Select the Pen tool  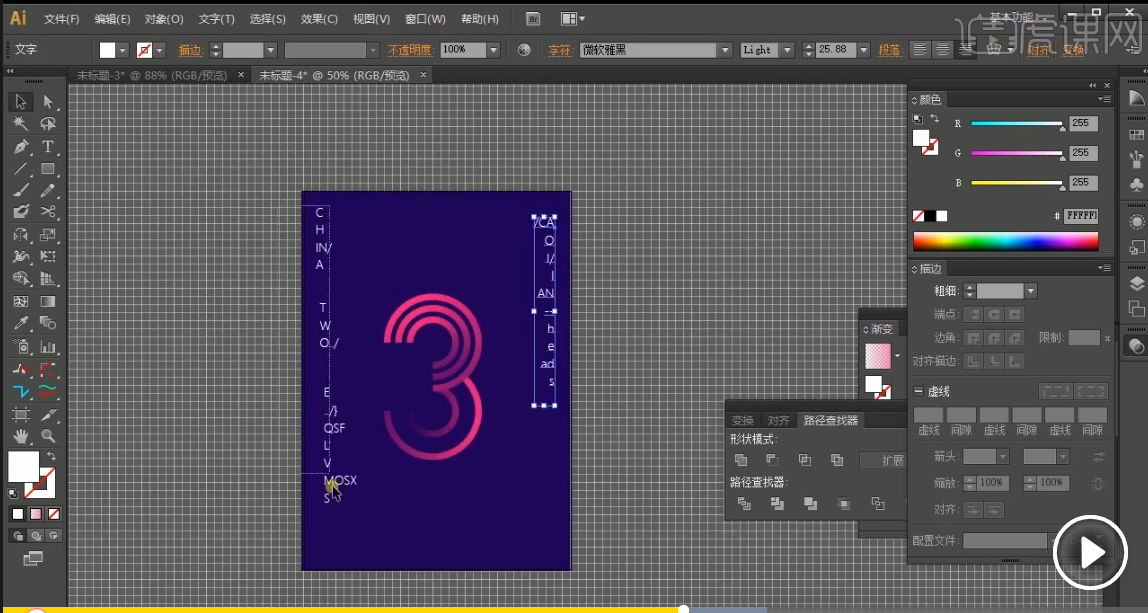coord(21,147)
